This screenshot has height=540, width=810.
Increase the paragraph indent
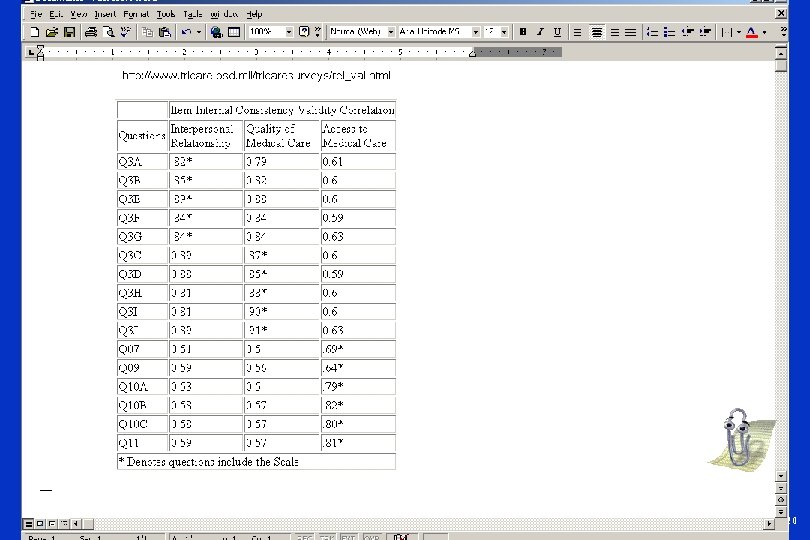coord(705,32)
